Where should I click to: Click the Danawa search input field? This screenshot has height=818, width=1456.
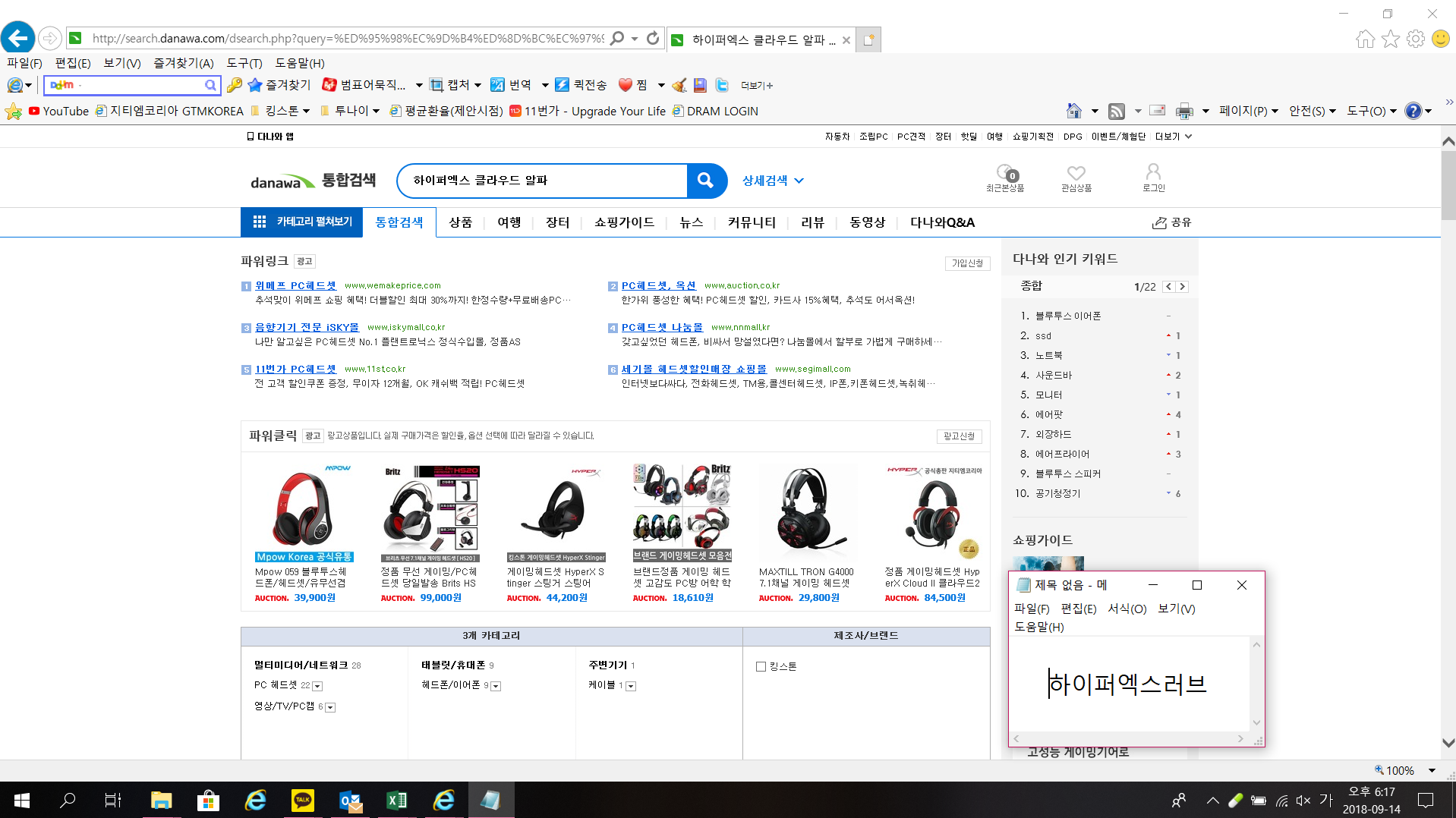click(x=542, y=181)
